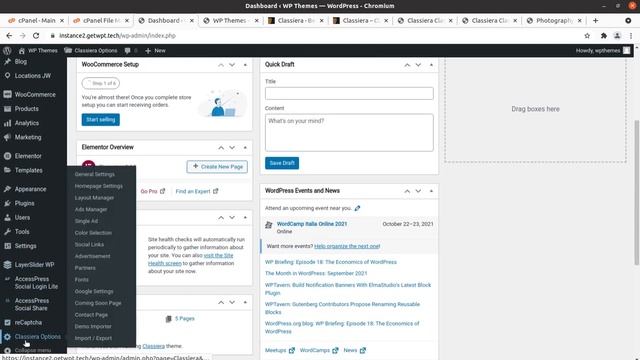Image resolution: width=640 pixels, height=360 pixels.
Task: Toggle the Quick Draft panel
Action: (x=431, y=65)
